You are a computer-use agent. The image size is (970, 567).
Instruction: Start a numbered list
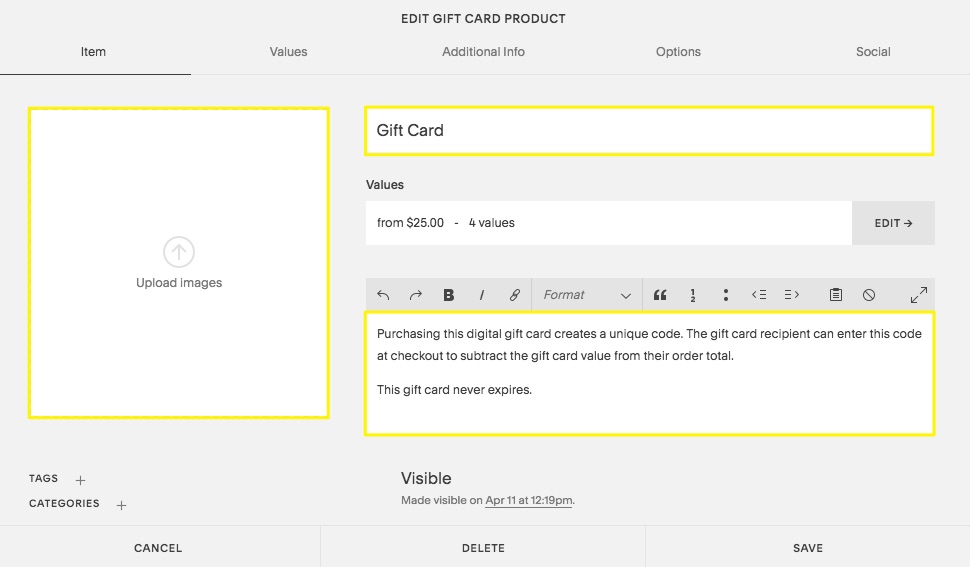692,295
